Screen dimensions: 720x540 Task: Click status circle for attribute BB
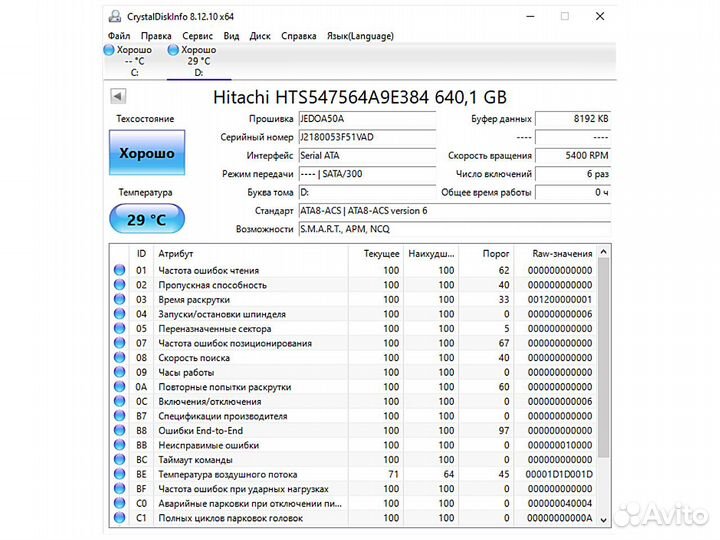(x=119, y=445)
